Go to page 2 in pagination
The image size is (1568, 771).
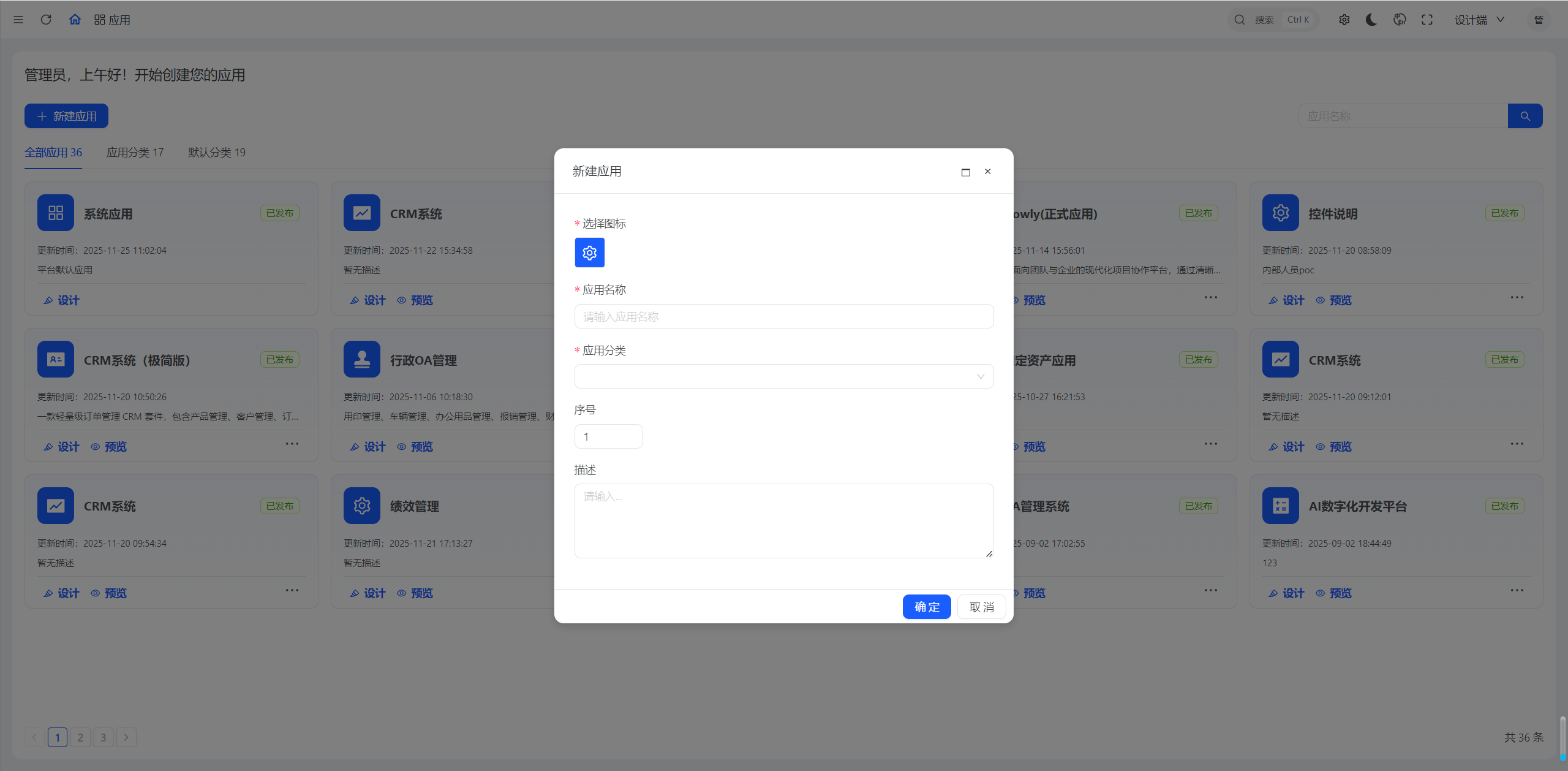click(x=80, y=737)
